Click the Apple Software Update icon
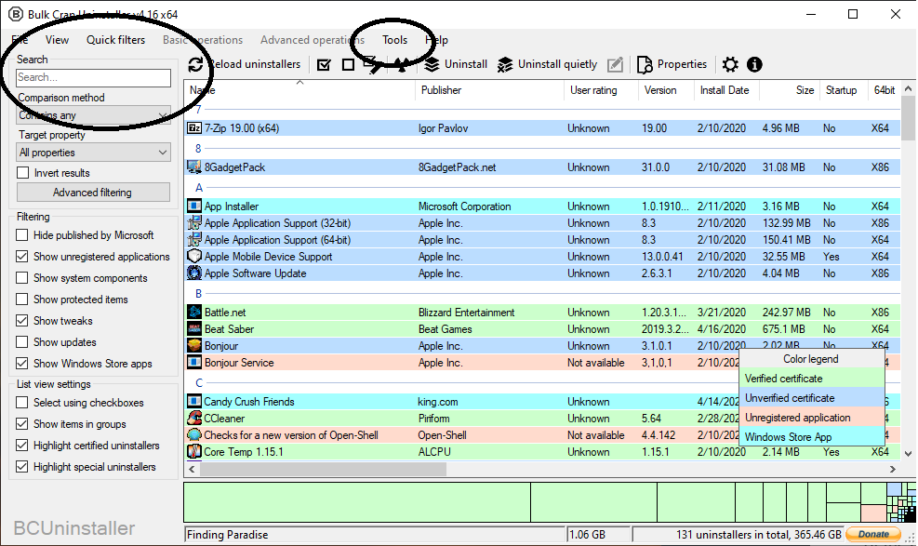 194,273
